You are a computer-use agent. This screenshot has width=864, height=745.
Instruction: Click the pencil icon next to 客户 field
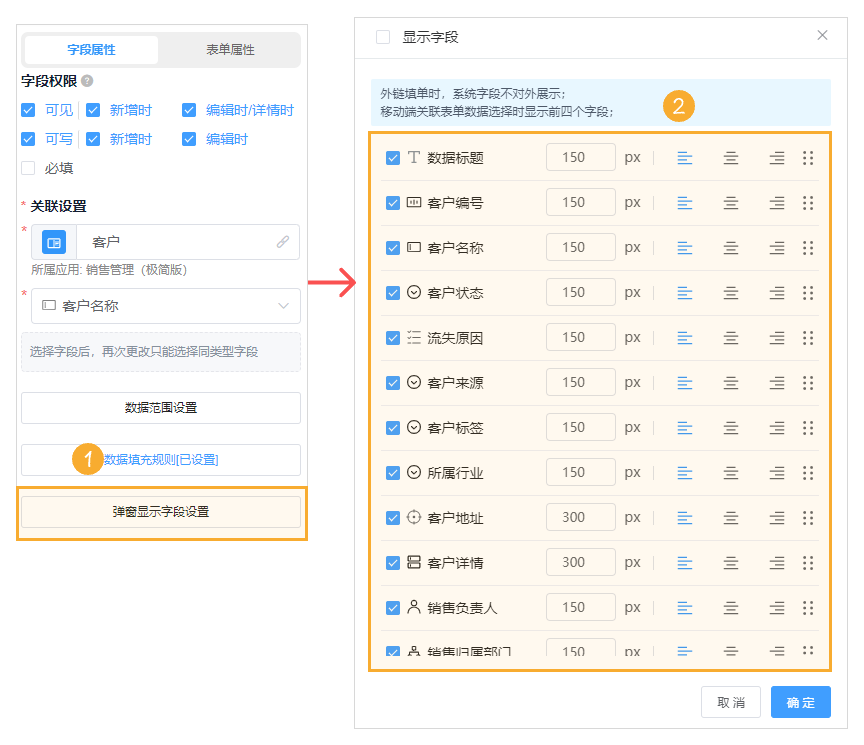[283, 241]
